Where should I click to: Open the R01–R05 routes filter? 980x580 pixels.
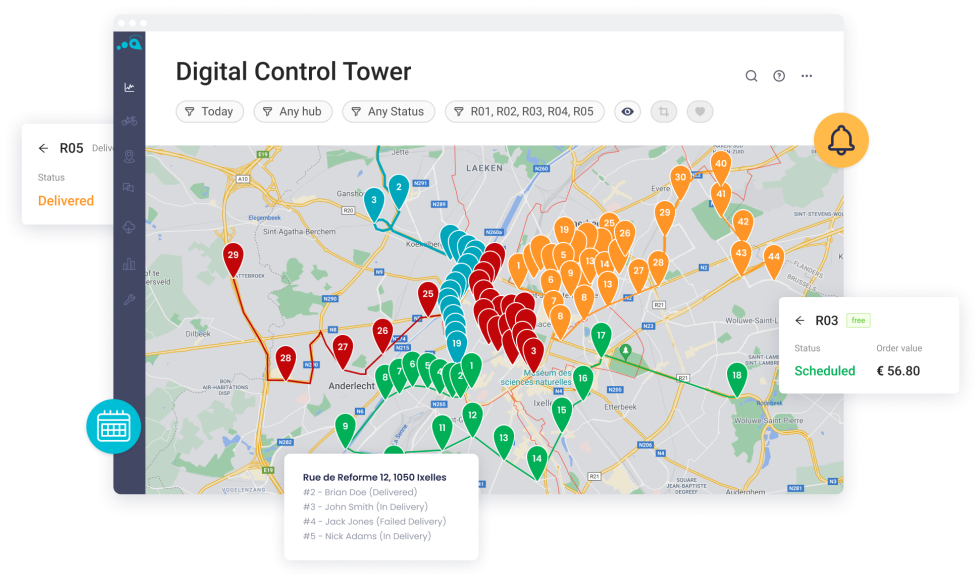pyautogui.click(x=524, y=112)
